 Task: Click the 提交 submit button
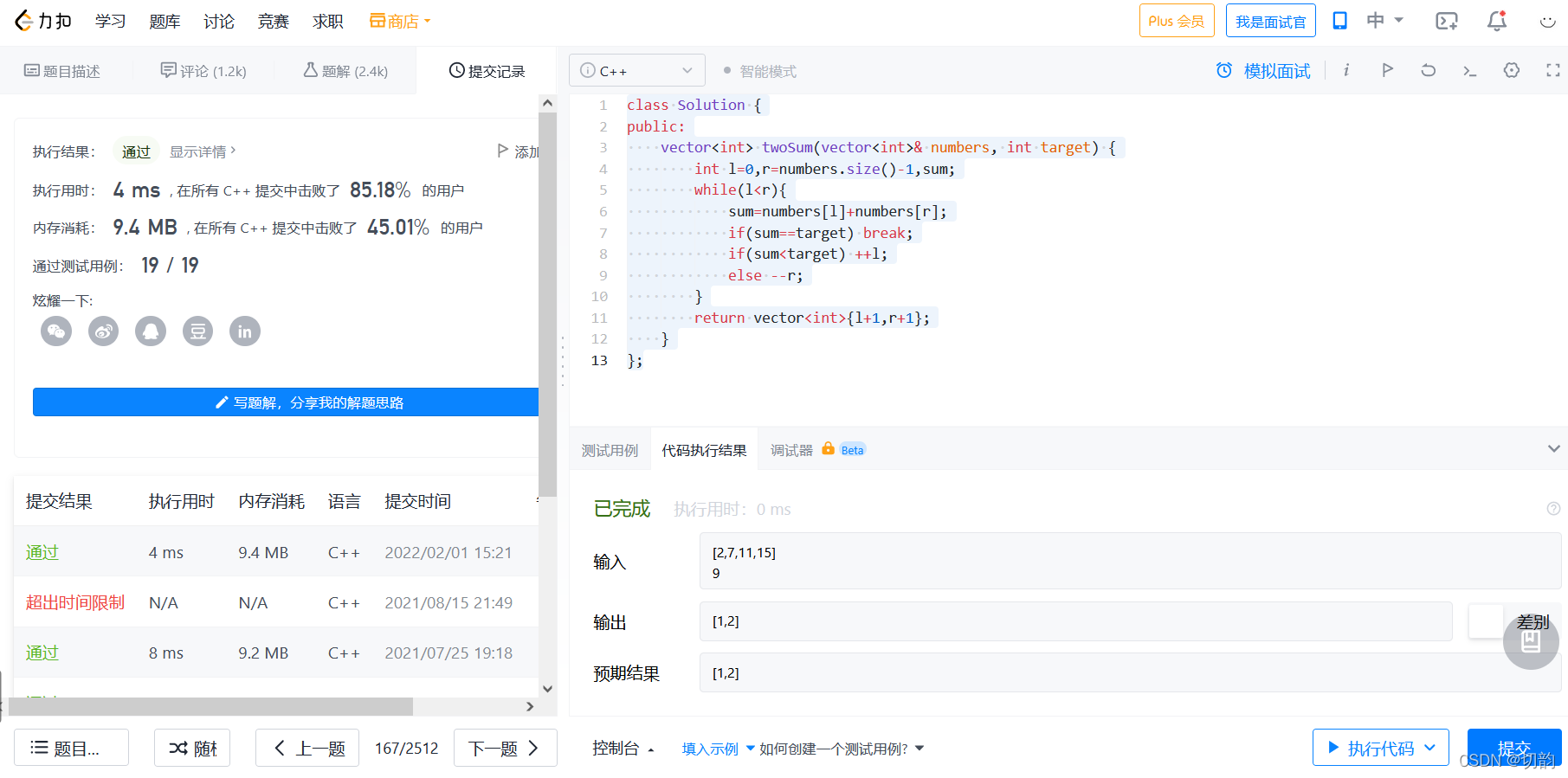coord(1514,748)
